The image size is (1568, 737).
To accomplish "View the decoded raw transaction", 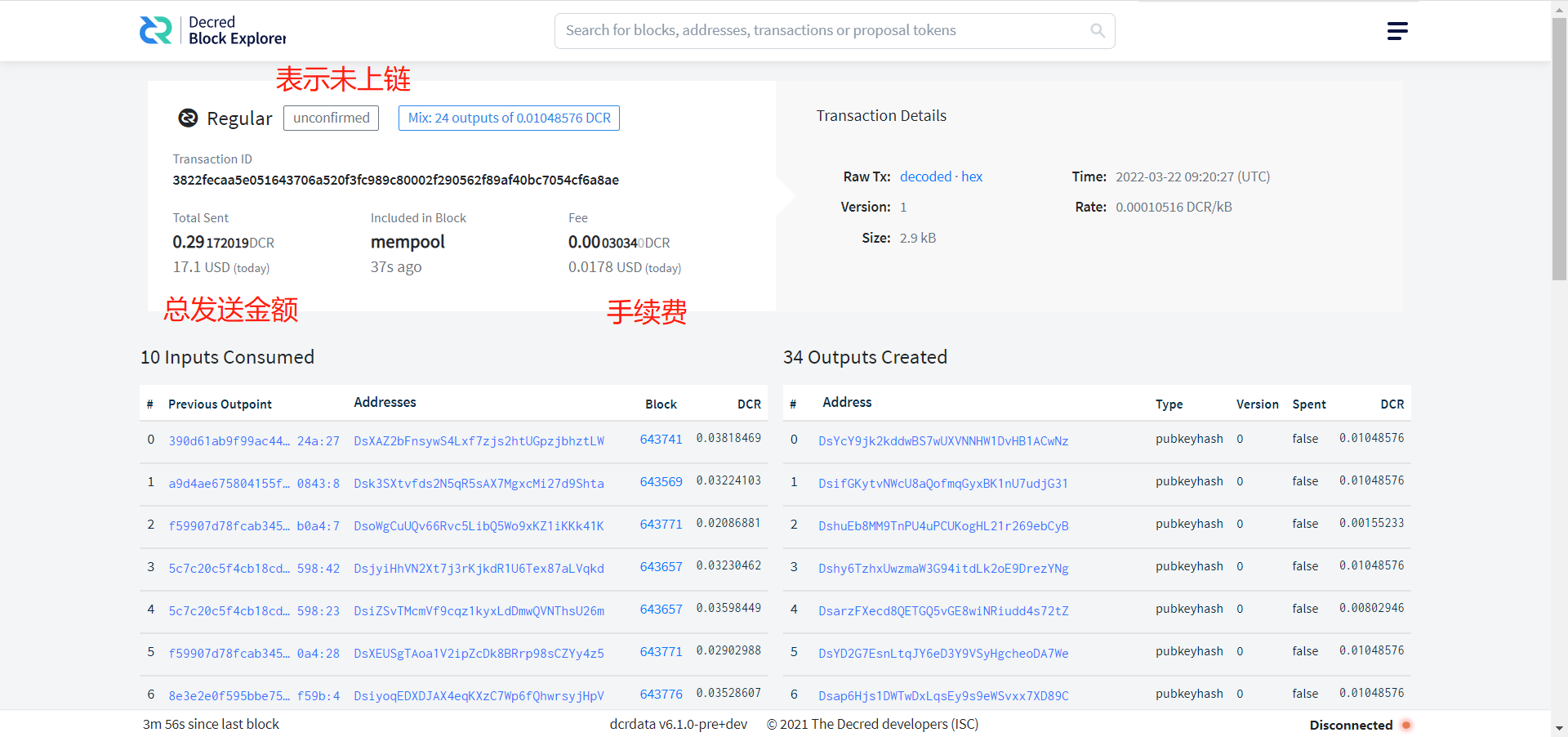I will click(925, 176).
